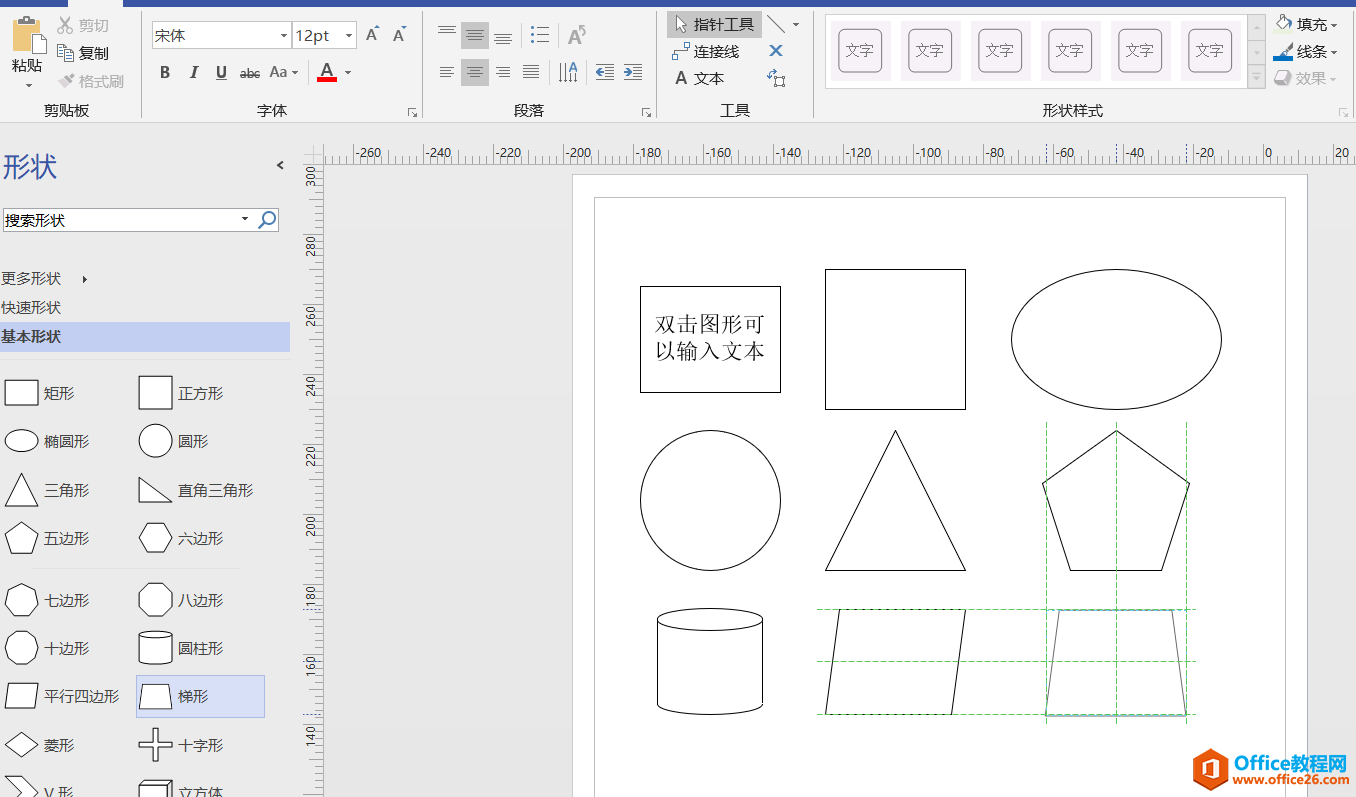Screen dimensions: 1356x797
Task: Increase font size with the grow-font icon
Action: tap(372, 35)
